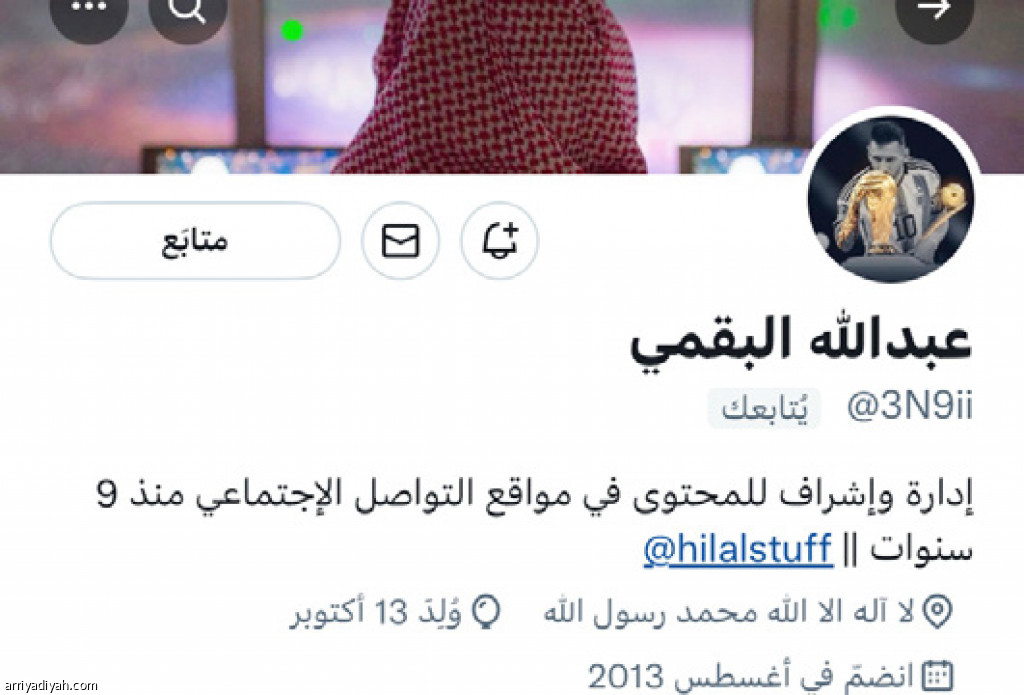Click the location text لا آله الا الله
1024x695 pixels.
pyautogui.click(x=729, y=612)
